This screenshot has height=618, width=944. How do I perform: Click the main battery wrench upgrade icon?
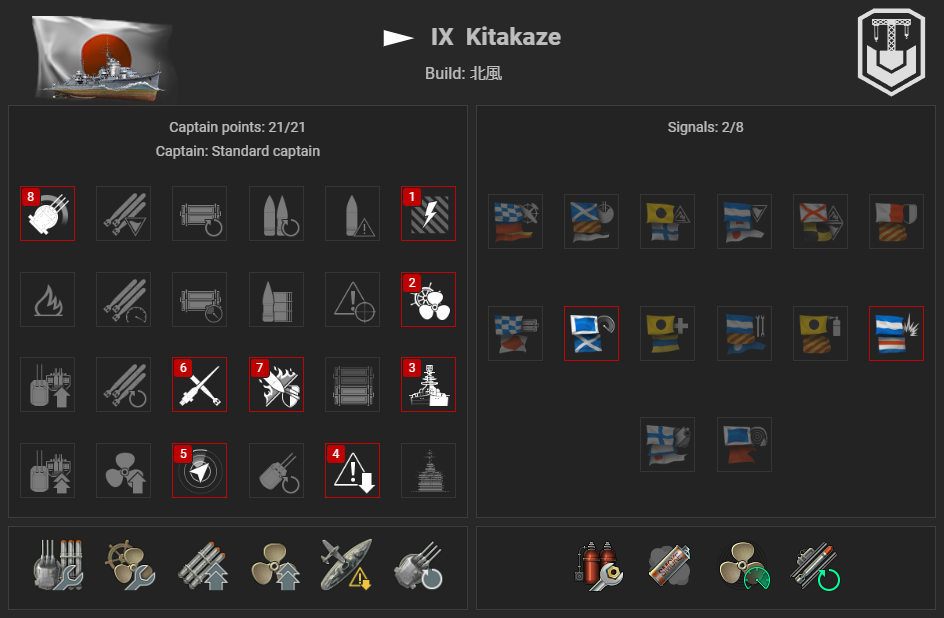[x=58, y=565]
